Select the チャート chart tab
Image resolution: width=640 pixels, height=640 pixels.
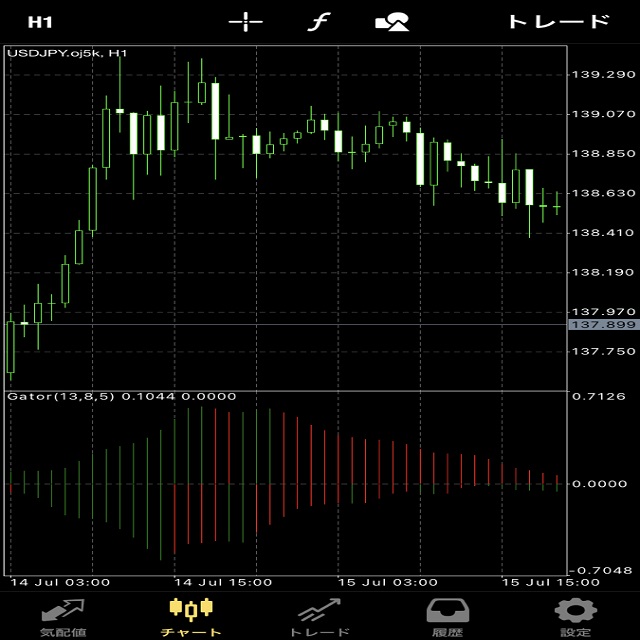(191, 618)
